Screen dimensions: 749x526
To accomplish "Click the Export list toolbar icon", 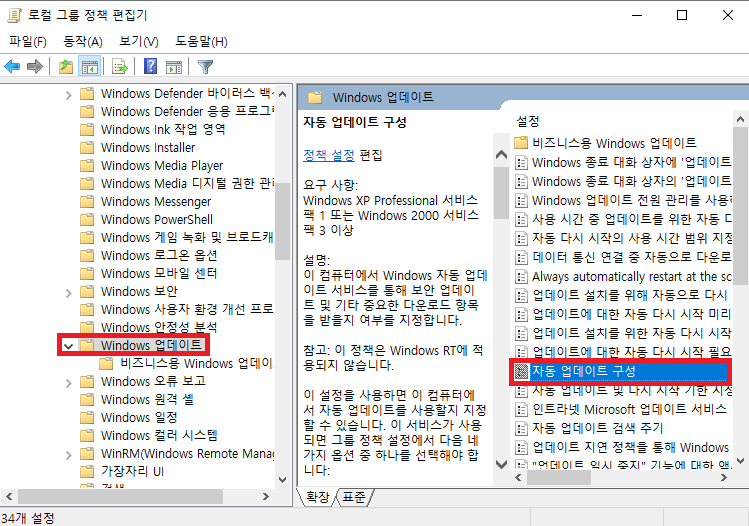I will (x=119, y=66).
